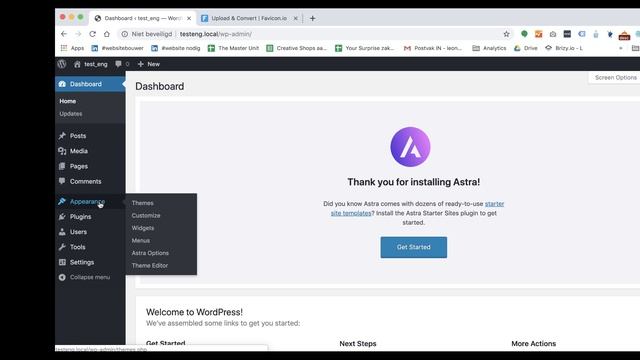Switch to Upload & Convert Favicon.io tab
The height and width of the screenshot is (360, 640).
point(249,18)
